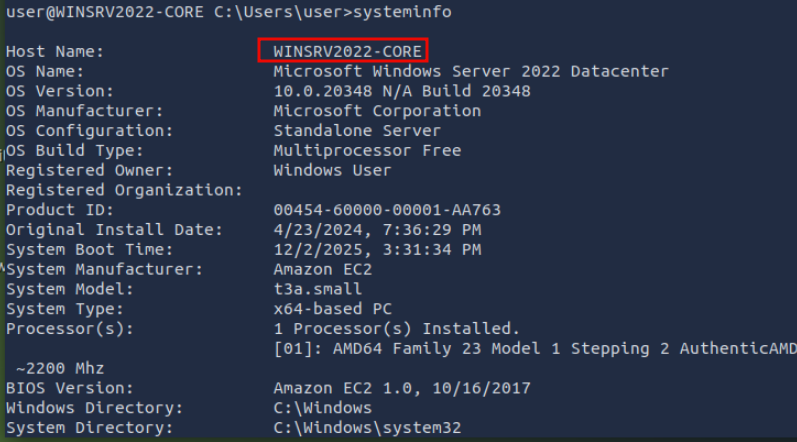Screen dimensions: 797x442
Task: Click the t3a.small system model value
Action: click(x=318, y=289)
